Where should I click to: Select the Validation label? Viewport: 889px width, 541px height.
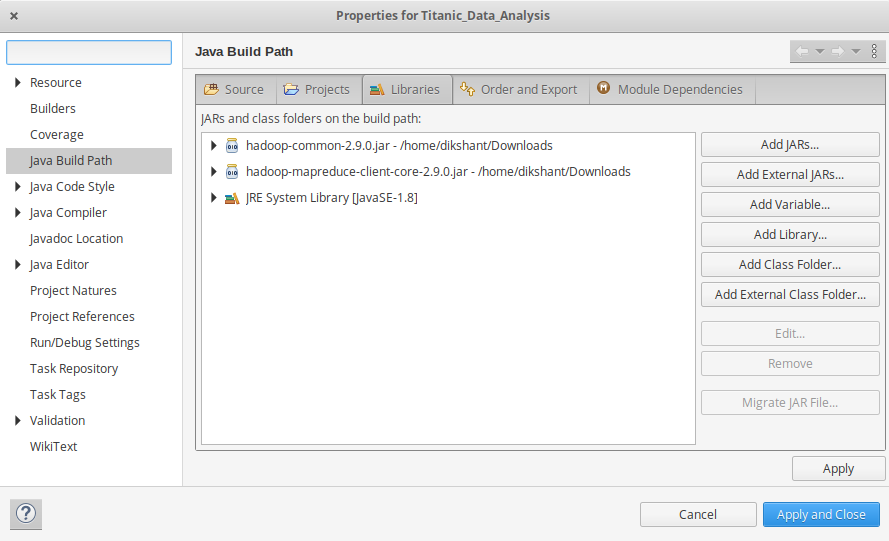[x=57, y=421]
